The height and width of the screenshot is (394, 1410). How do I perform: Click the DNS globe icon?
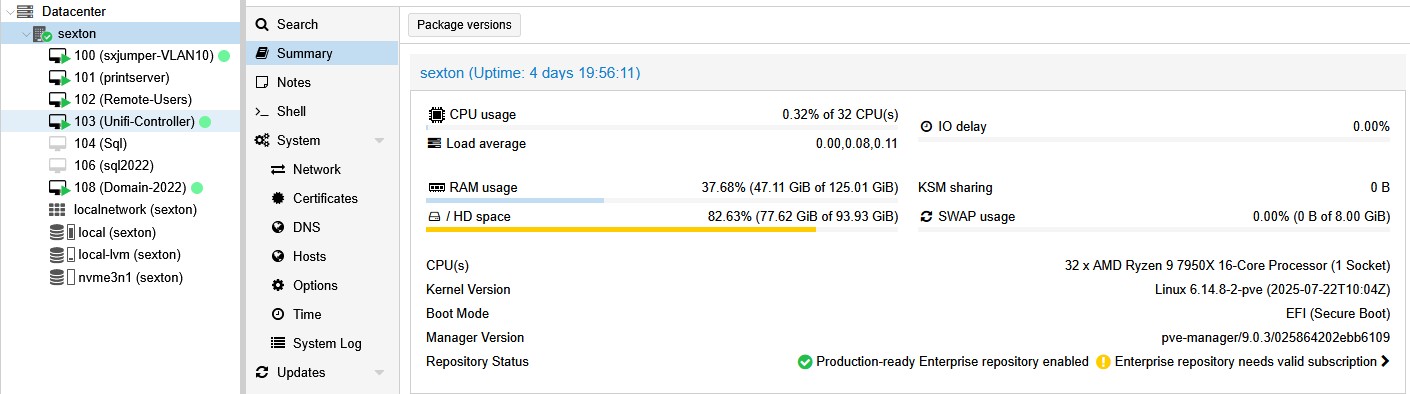(278, 227)
